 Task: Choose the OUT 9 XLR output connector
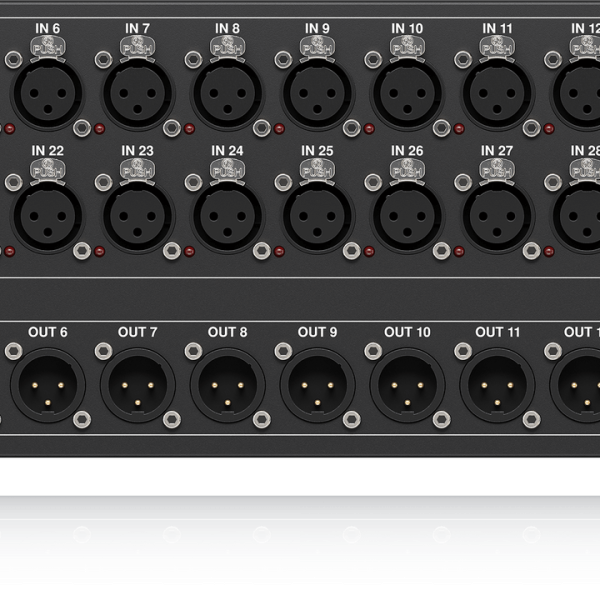coord(318,385)
